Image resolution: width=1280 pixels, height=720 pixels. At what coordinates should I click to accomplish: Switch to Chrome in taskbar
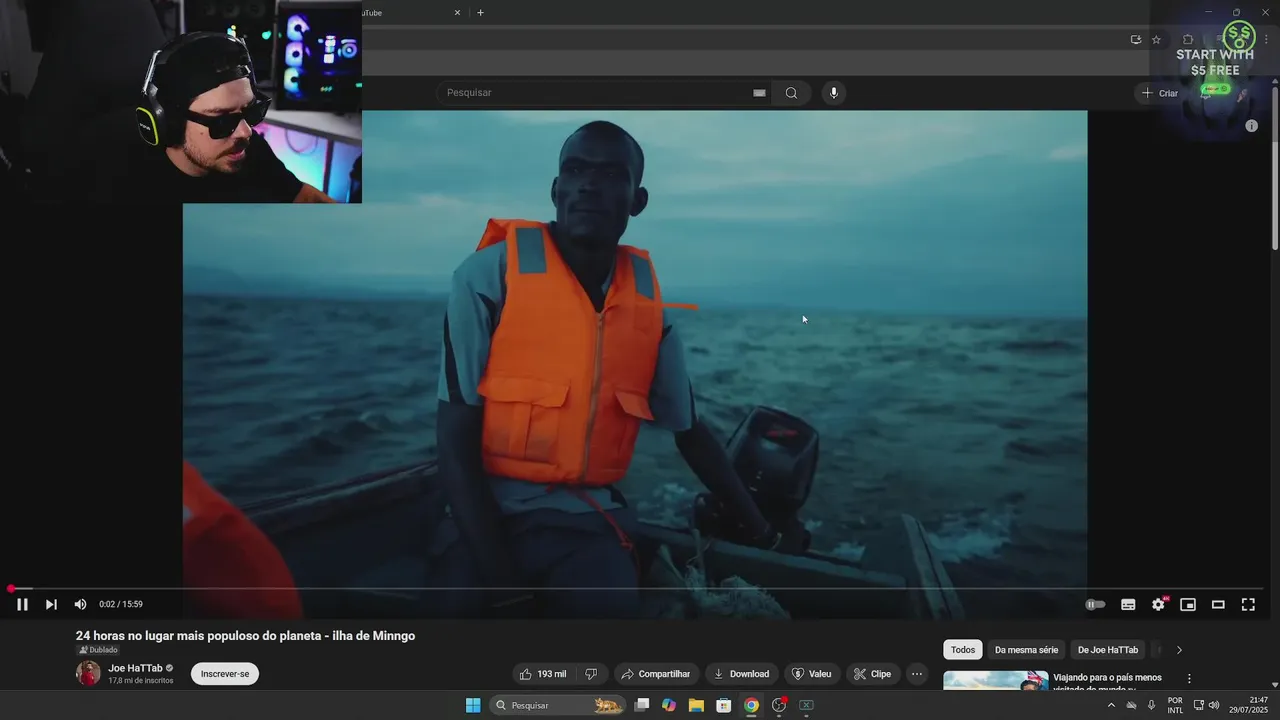[x=751, y=705]
